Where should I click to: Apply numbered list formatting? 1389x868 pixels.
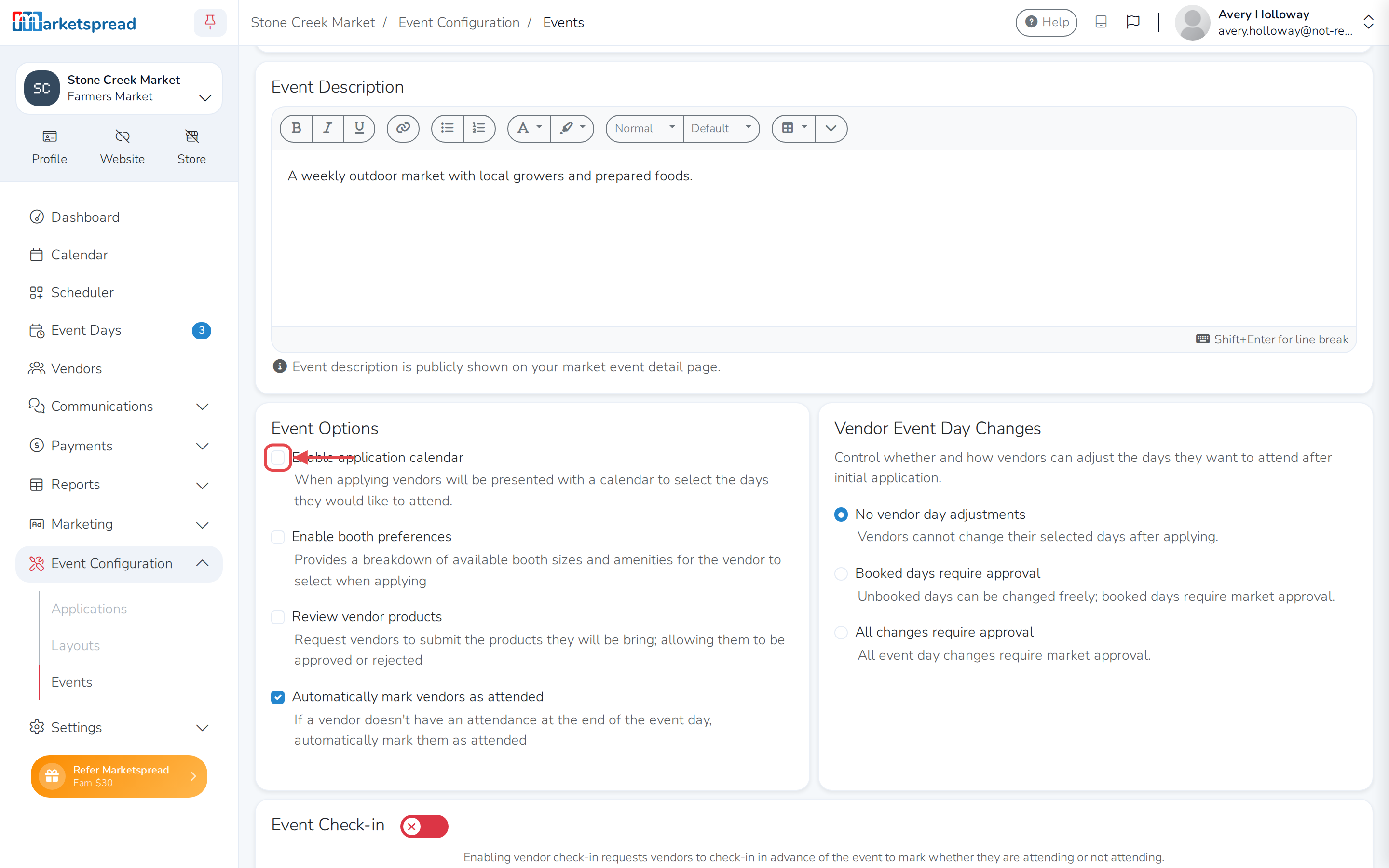479,128
